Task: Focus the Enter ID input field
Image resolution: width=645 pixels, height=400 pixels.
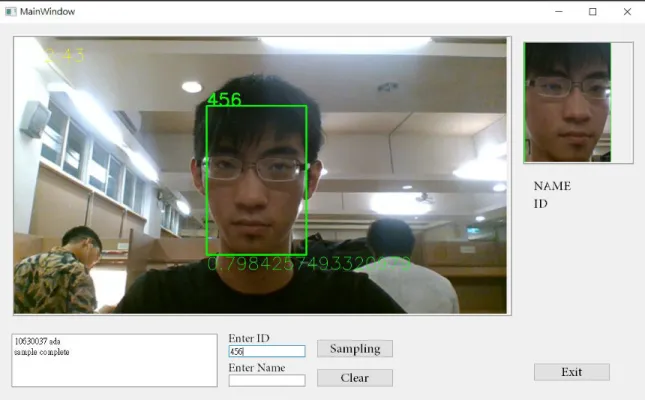Action: pyautogui.click(x=267, y=351)
